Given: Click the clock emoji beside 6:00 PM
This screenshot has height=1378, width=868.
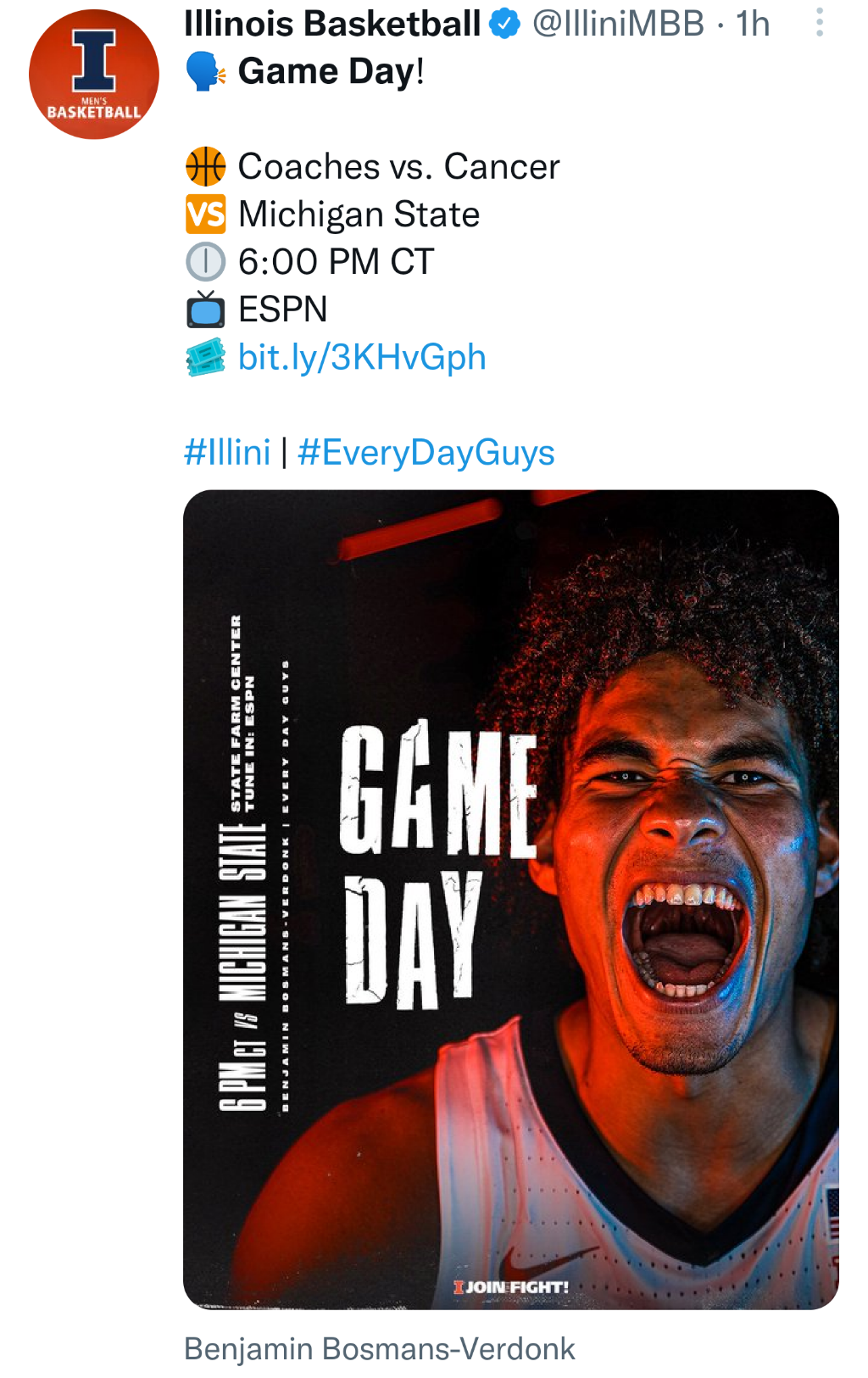Looking at the screenshot, I should (205, 262).
